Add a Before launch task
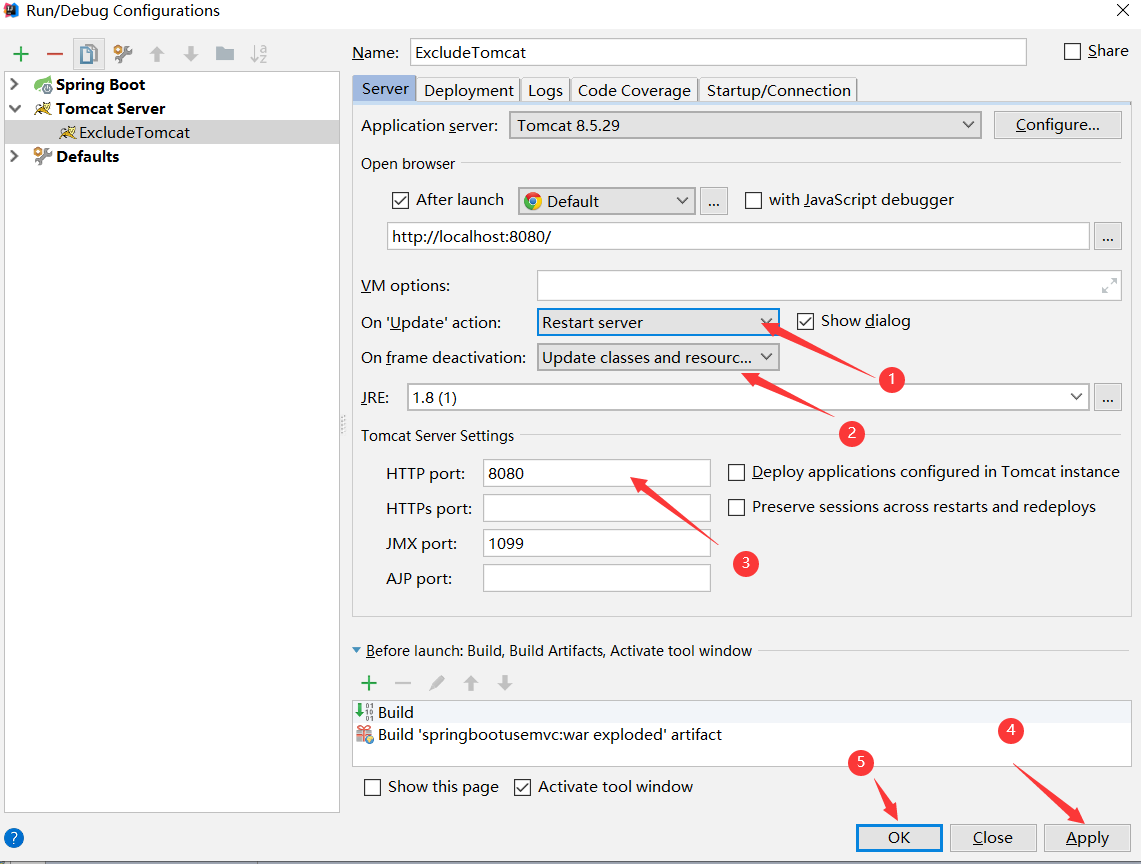The height and width of the screenshot is (864, 1141). coord(369,683)
